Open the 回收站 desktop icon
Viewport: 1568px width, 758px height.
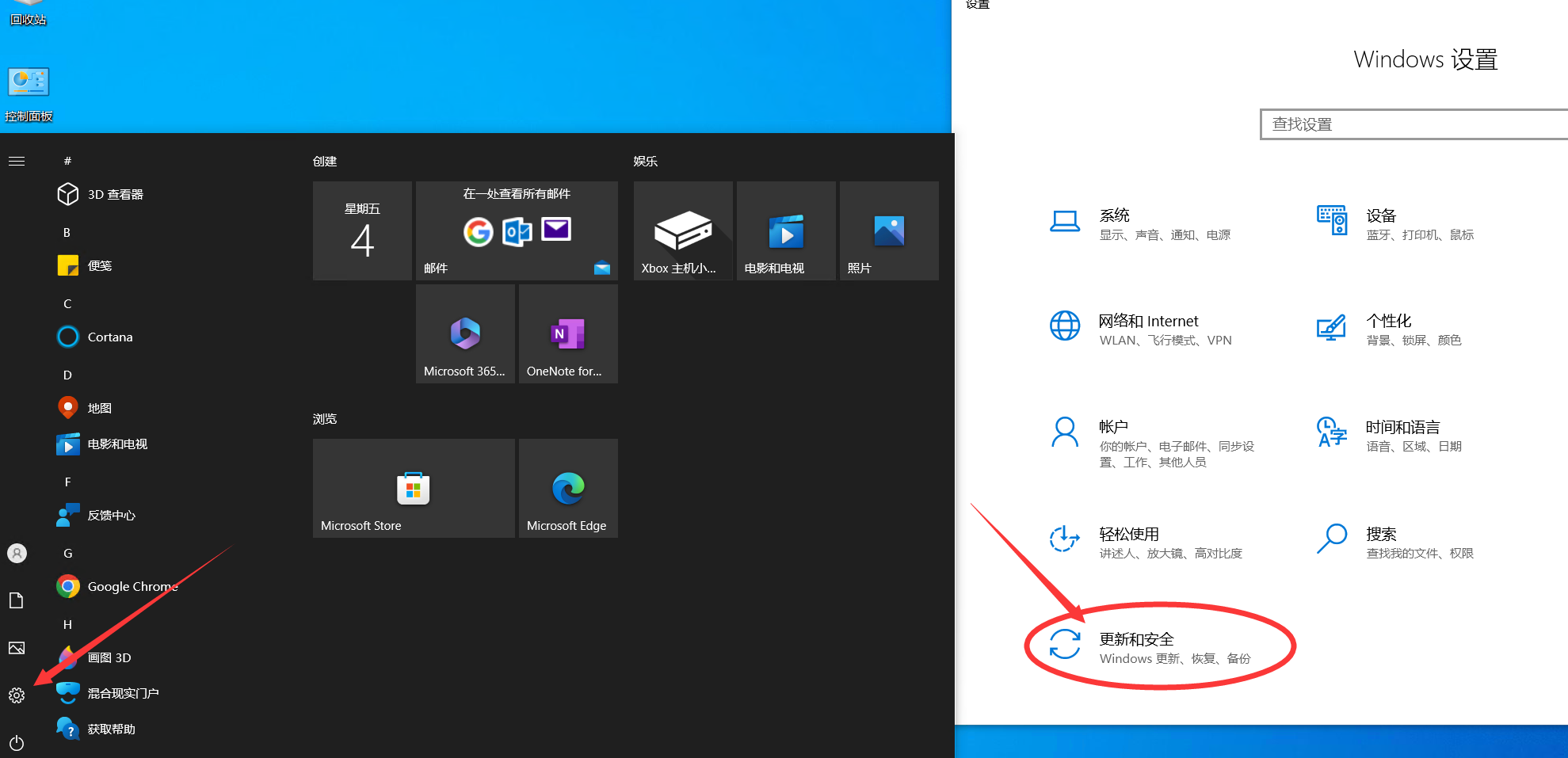coord(29,13)
